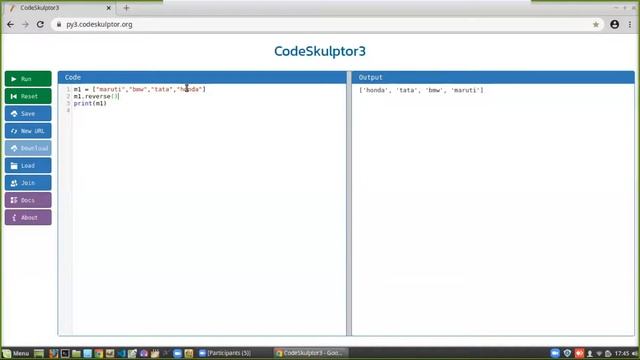Open the network Wi-Fi tray icon
The image size is (640, 360).
point(599,354)
